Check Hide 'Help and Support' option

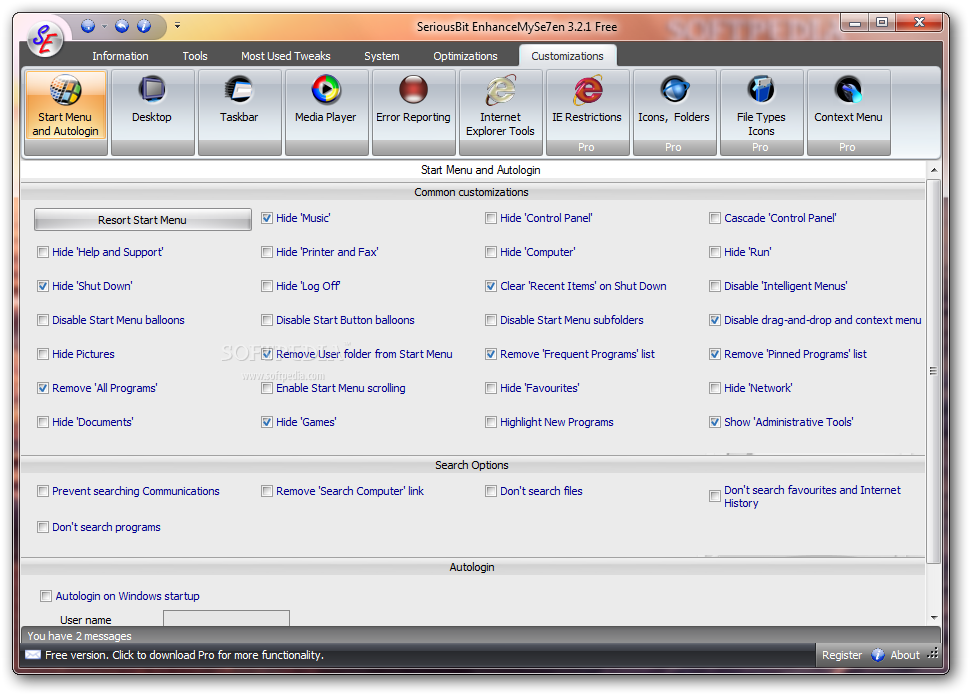43,252
